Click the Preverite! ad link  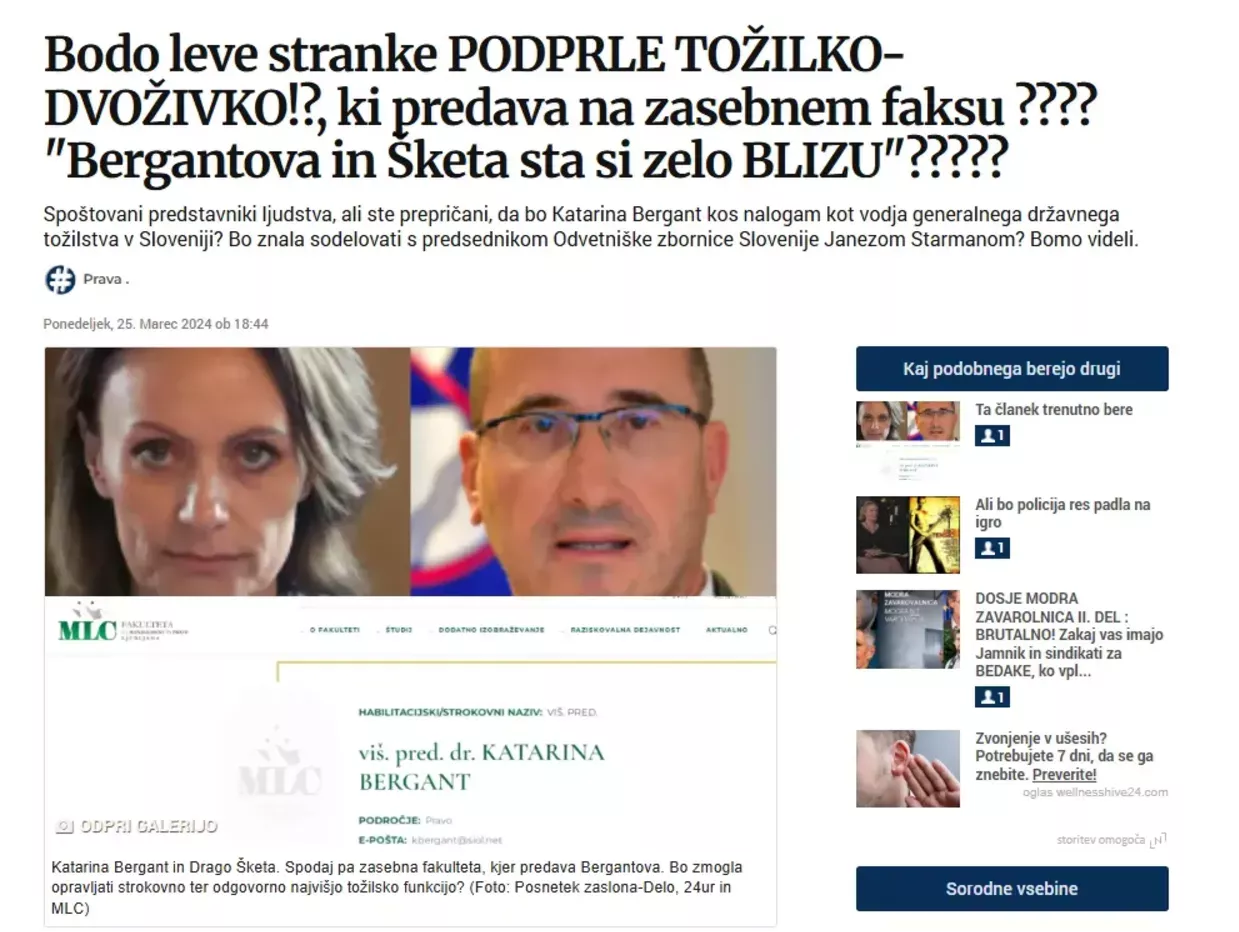point(1064,775)
